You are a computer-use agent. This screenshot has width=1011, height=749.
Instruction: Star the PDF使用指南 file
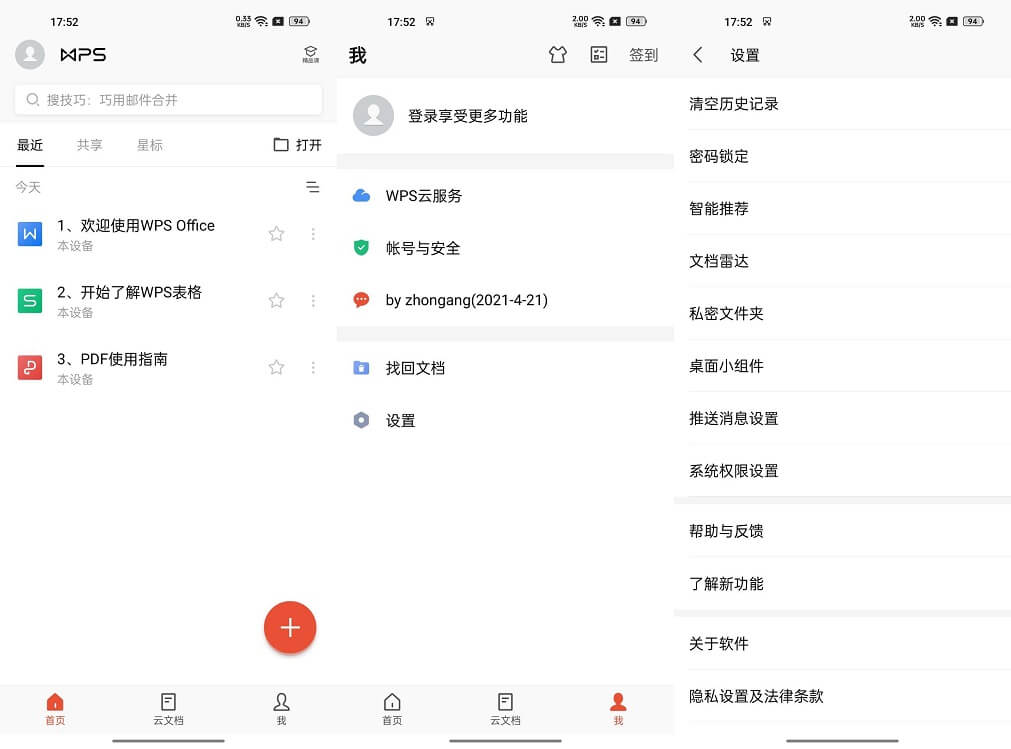click(x=276, y=367)
